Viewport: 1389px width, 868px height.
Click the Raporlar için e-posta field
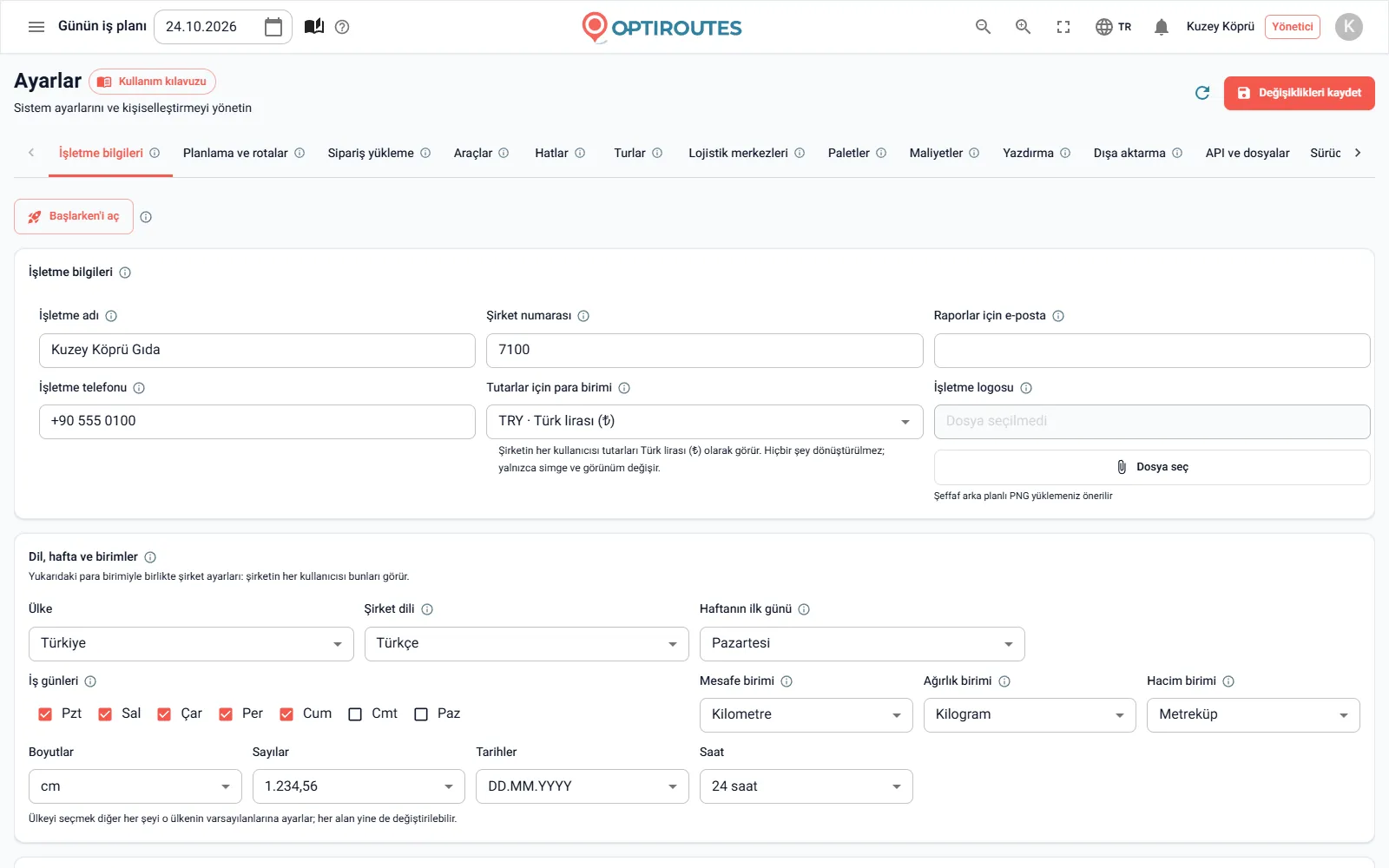click(x=1152, y=351)
